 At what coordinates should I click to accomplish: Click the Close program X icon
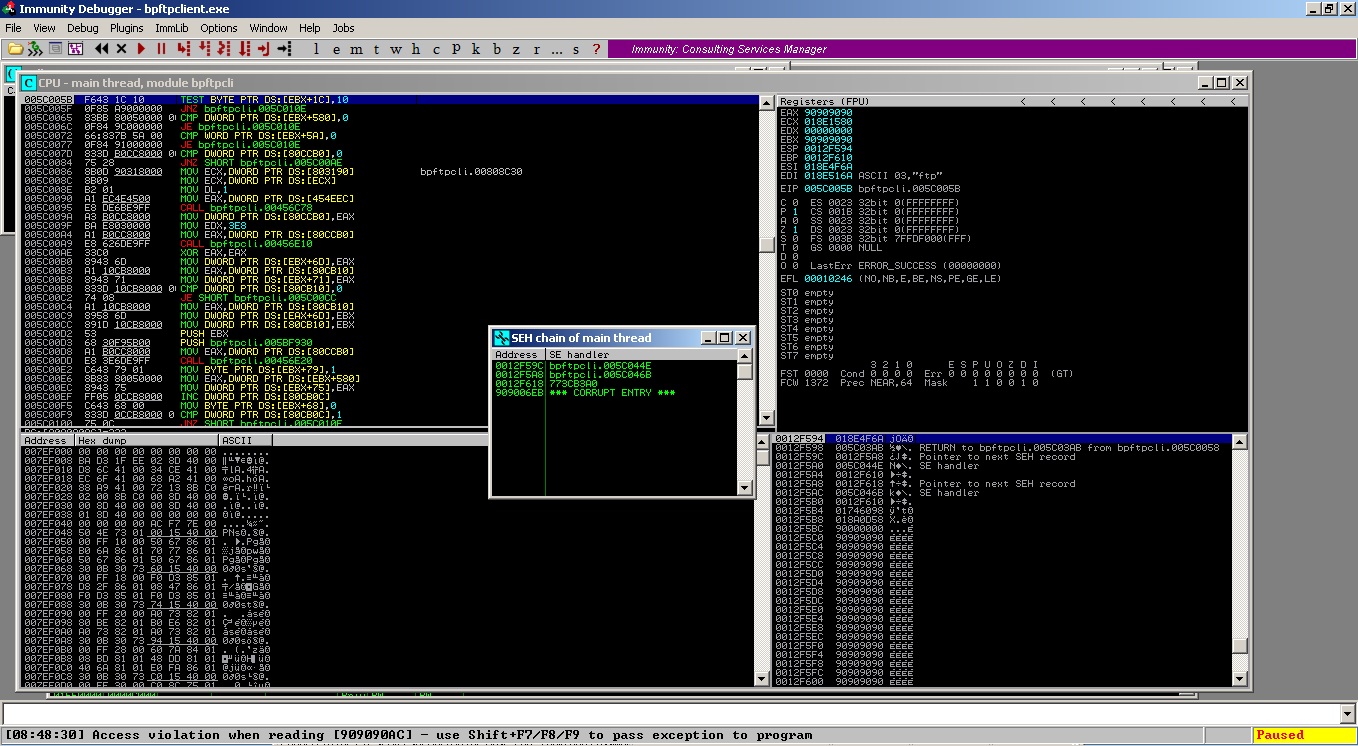point(121,48)
